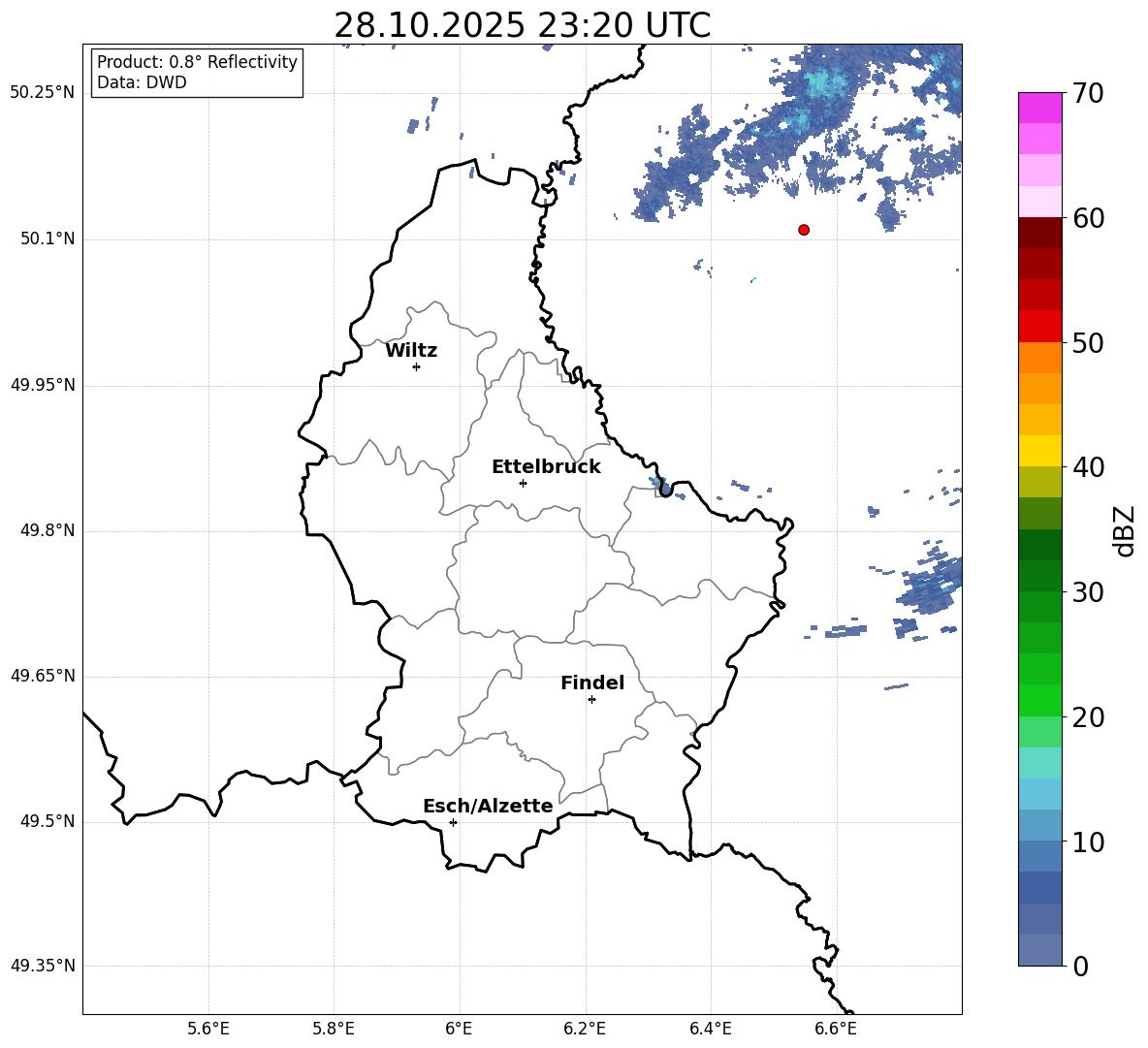Click the Product: 0.8° Reflectivity text
1148x1048 pixels.
click(197, 61)
